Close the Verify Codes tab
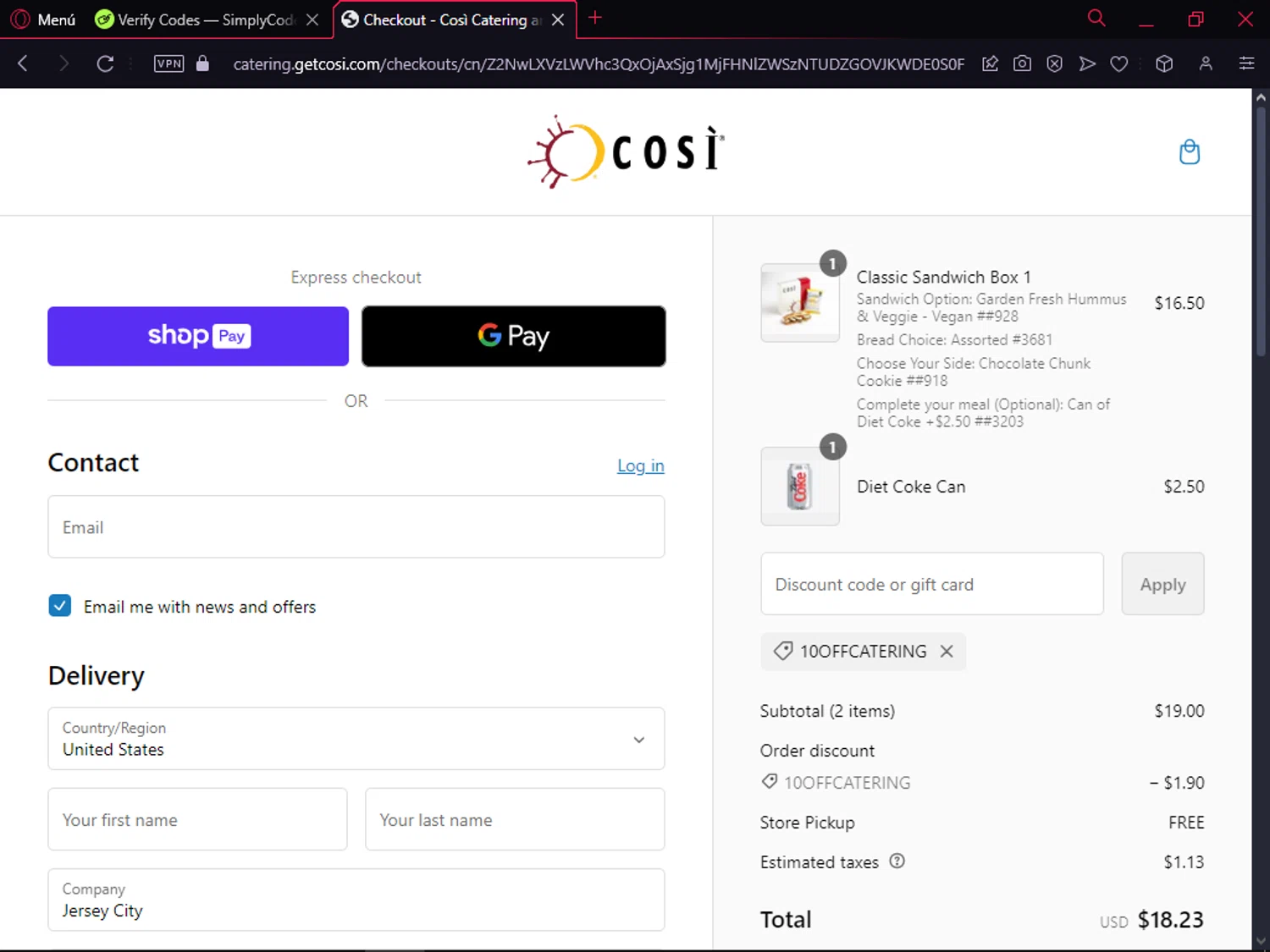This screenshot has width=1270, height=952. tap(312, 19)
